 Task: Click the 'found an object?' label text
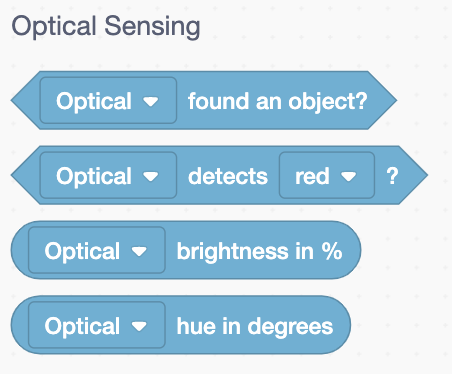click(x=278, y=101)
